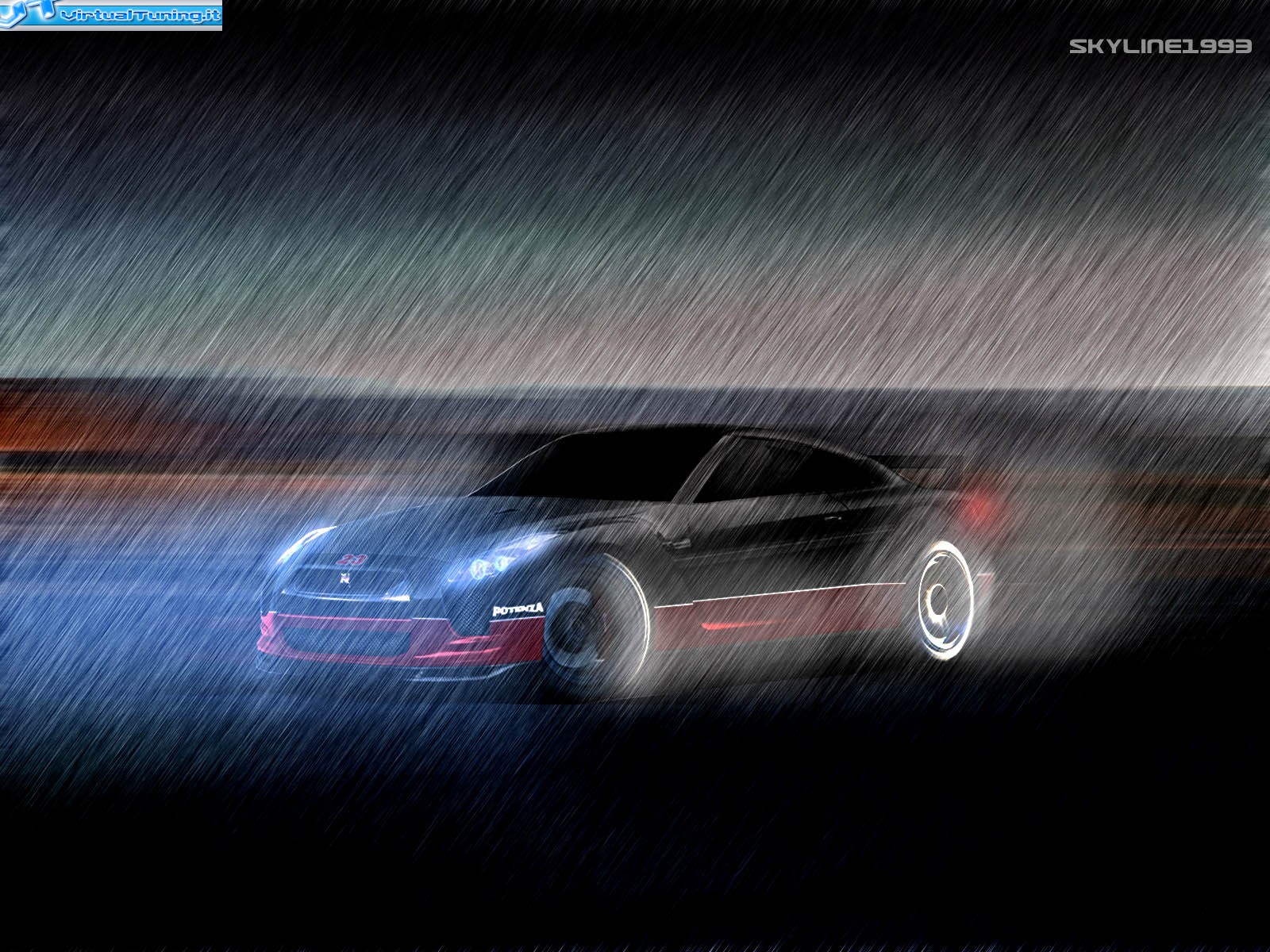Click the SKYLINE1993 author text
The height and width of the screenshot is (952, 1270).
point(1160,46)
